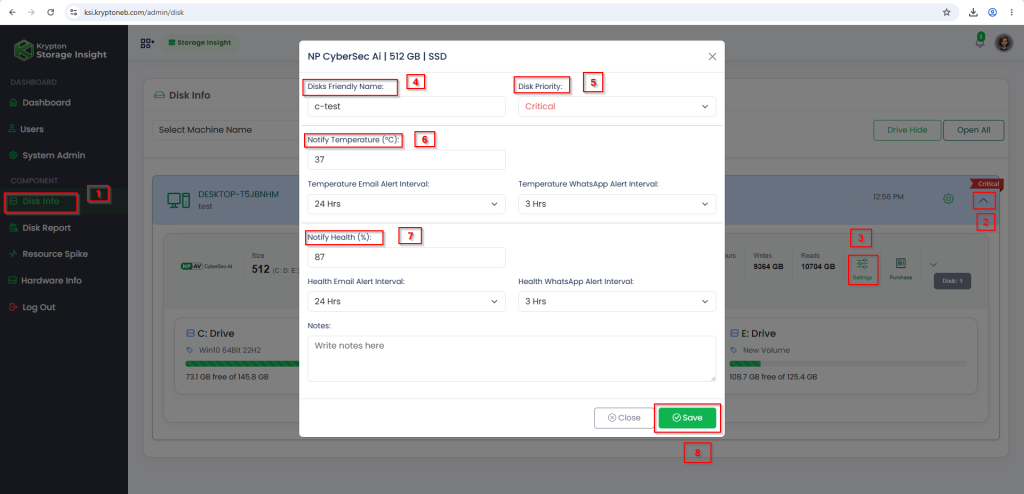The width and height of the screenshot is (1024, 494).
Task: Open Users in the sidebar
Action: 31,129
